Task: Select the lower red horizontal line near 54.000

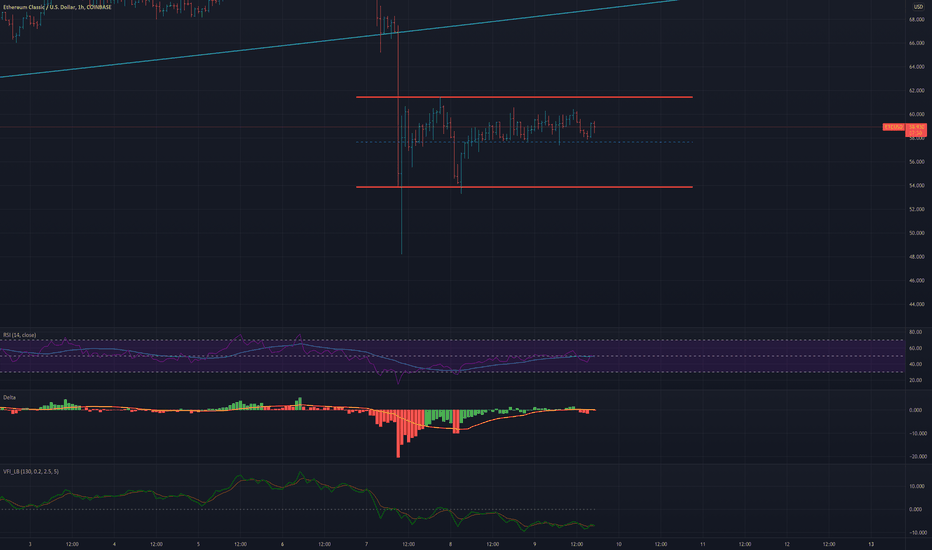Action: tap(524, 187)
